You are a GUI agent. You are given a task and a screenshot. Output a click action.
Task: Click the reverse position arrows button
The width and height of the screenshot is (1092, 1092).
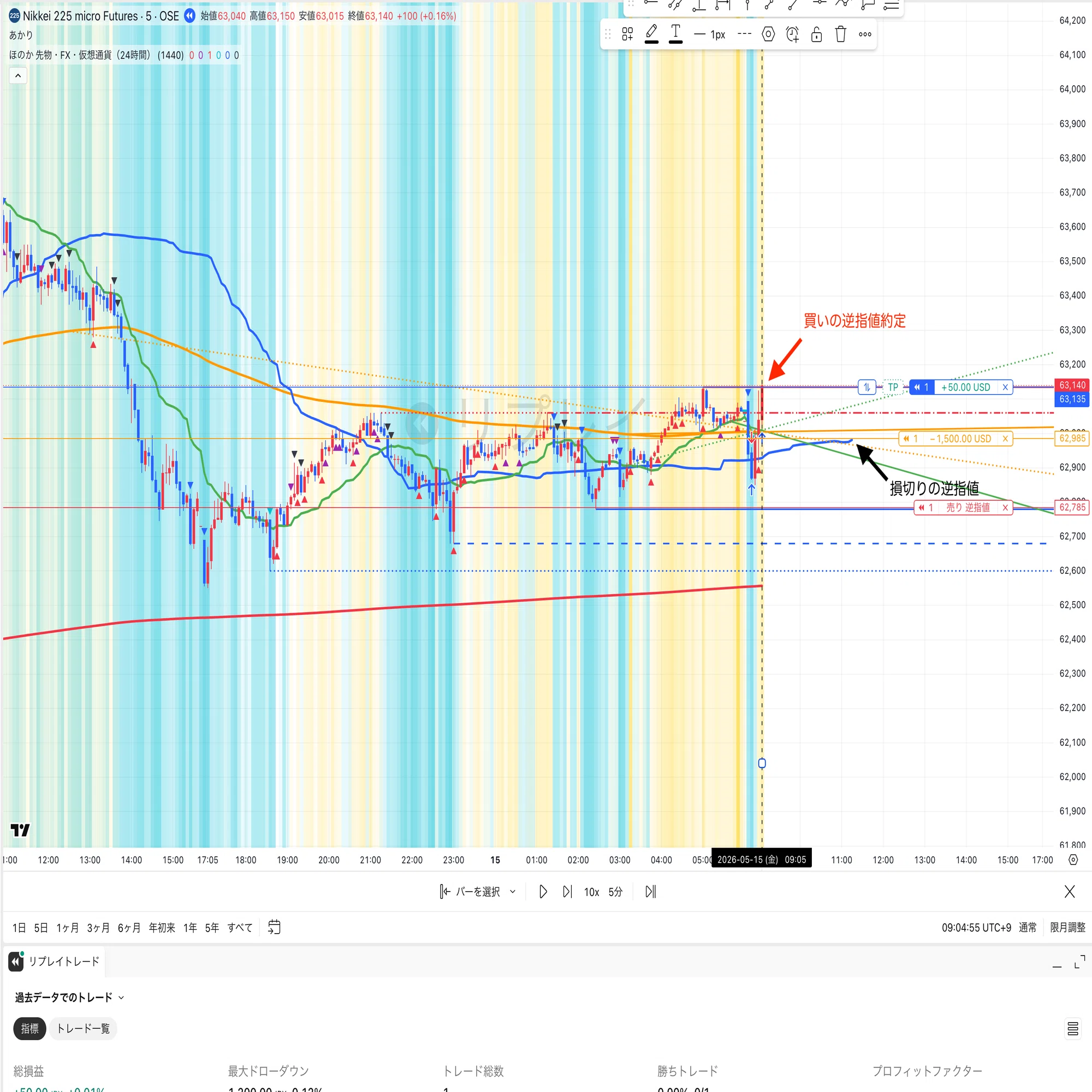click(867, 387)
